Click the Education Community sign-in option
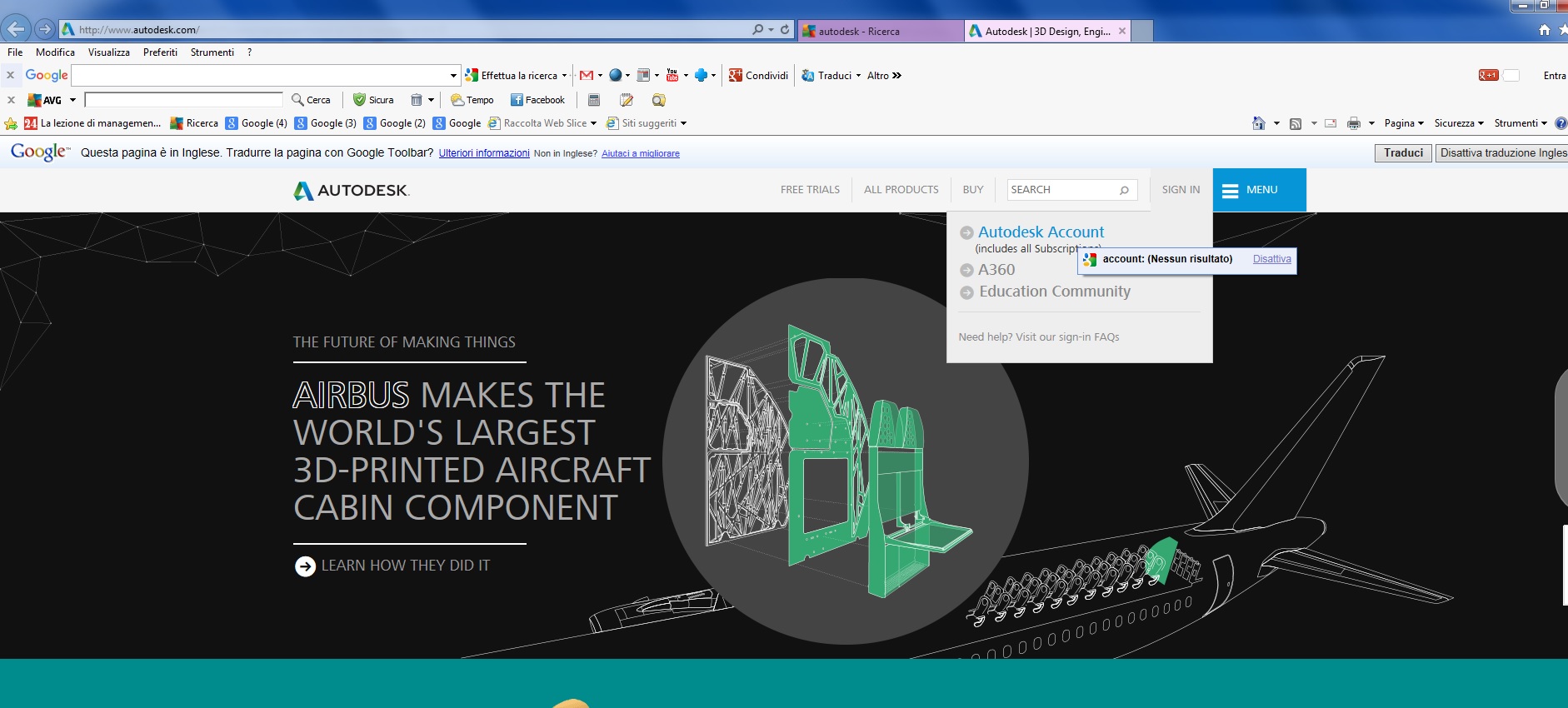 pyautogui.click(x=1055, y=292)
